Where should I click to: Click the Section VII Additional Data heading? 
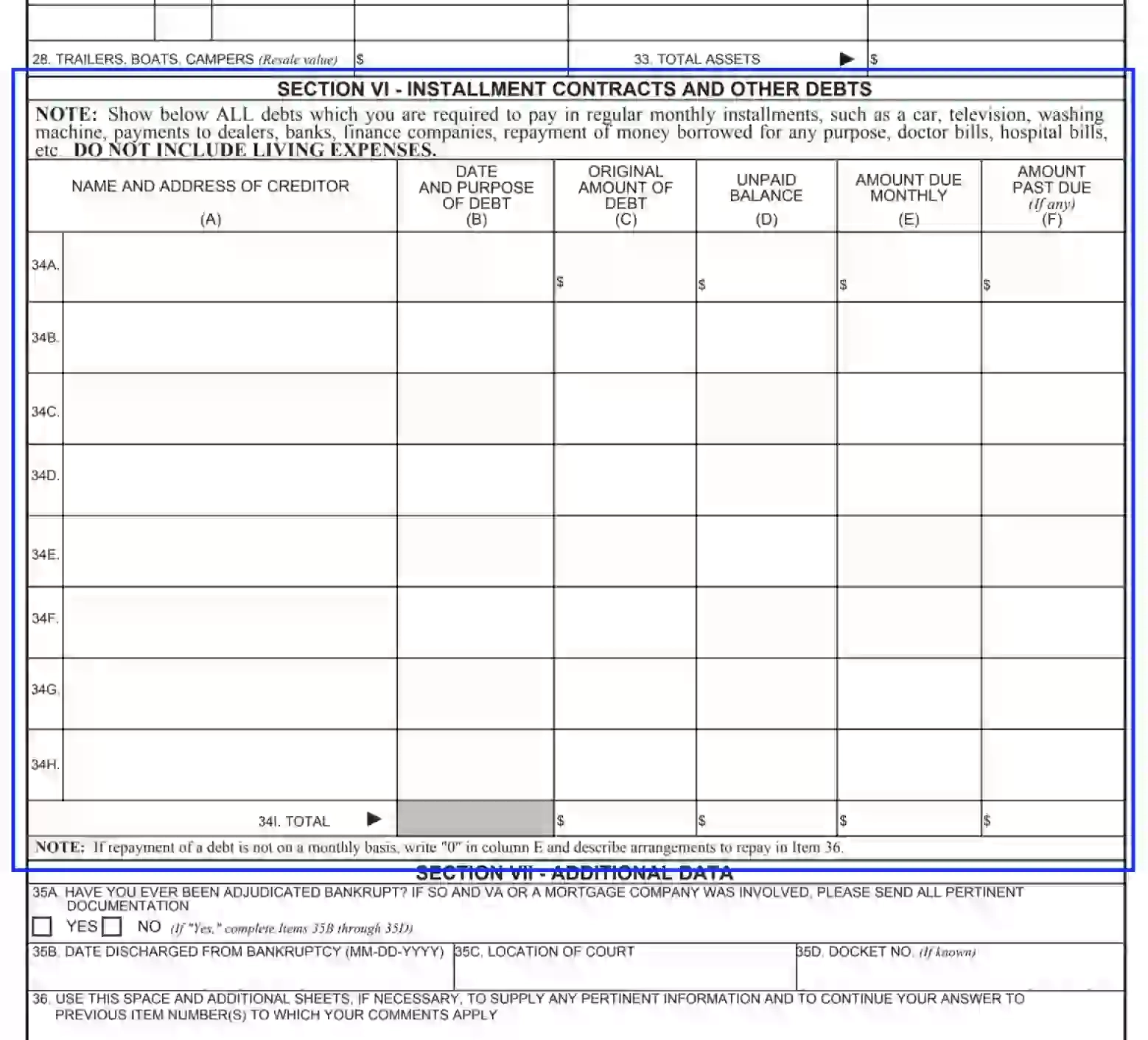coord(574,874)
